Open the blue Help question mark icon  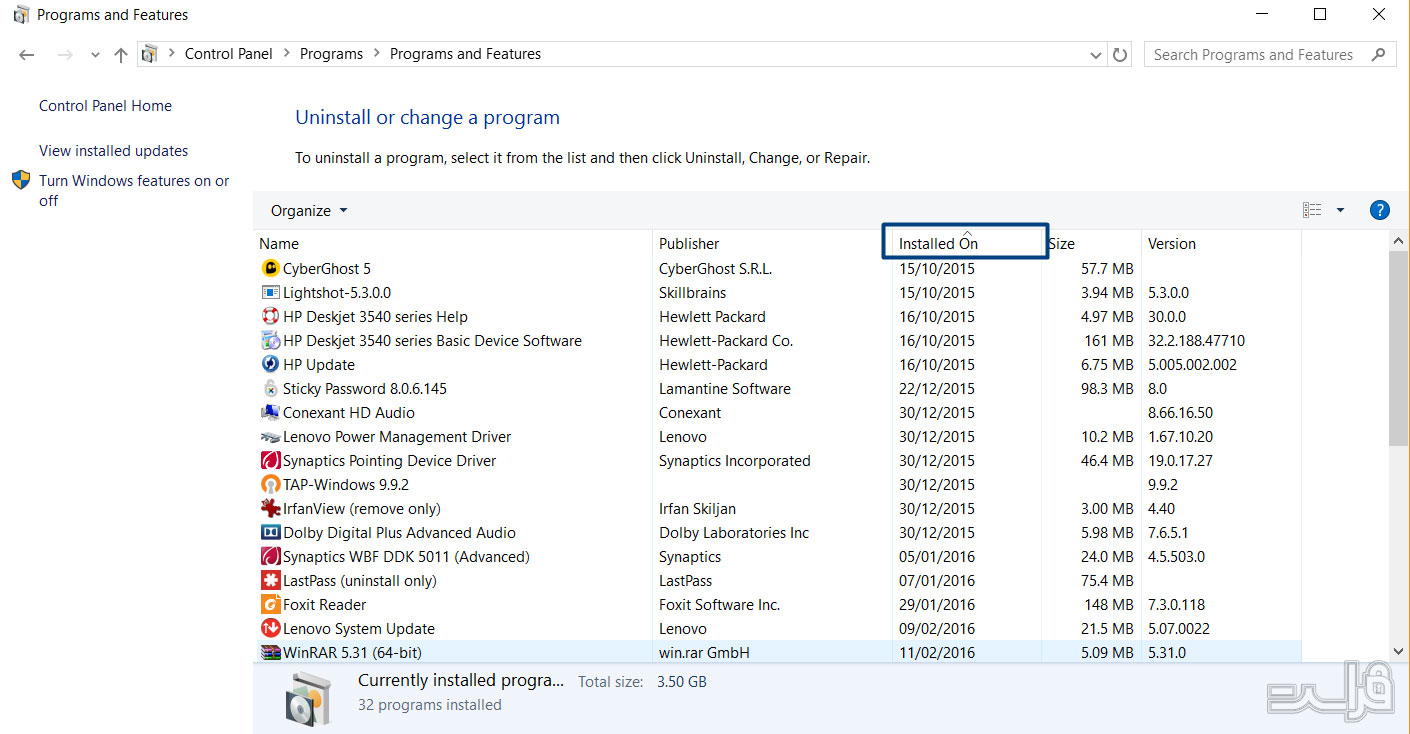pyautogui.click(x=1380, y=210)
